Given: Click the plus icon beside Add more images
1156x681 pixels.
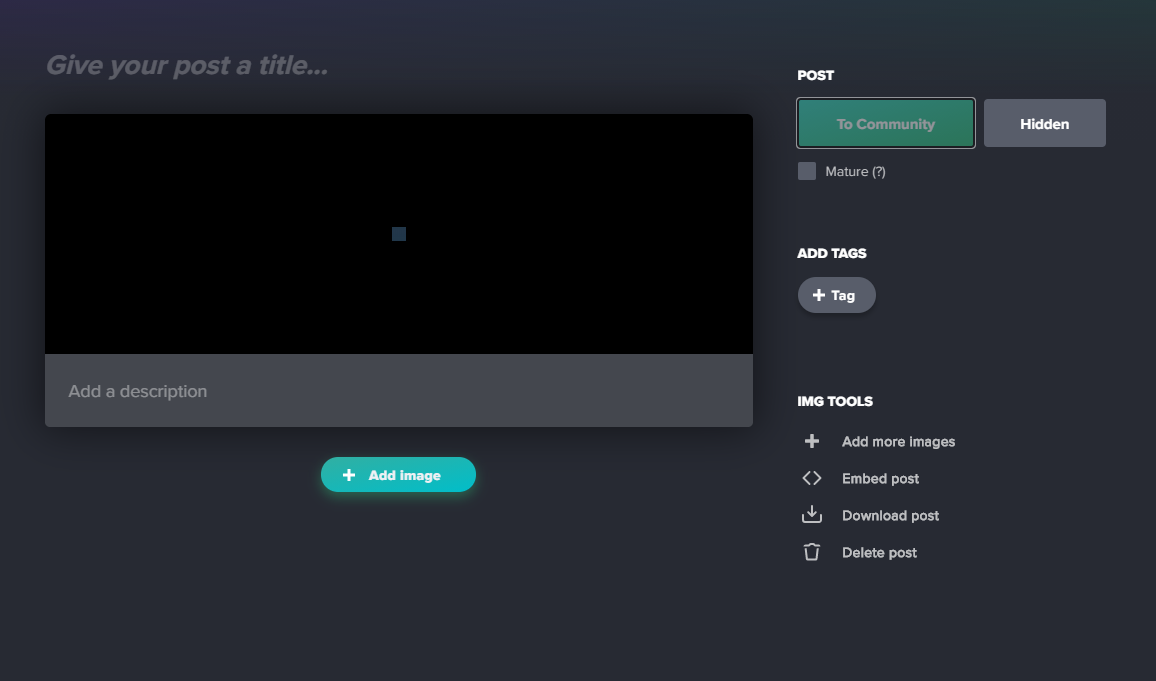Looking at the screenshot, I should pos(812,441).
